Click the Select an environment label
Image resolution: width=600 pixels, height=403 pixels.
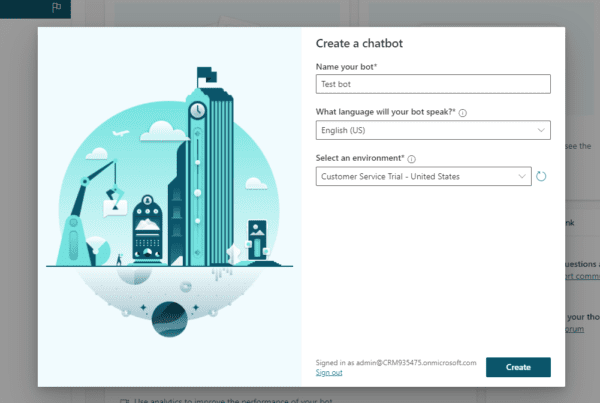(x=360, y=159)
